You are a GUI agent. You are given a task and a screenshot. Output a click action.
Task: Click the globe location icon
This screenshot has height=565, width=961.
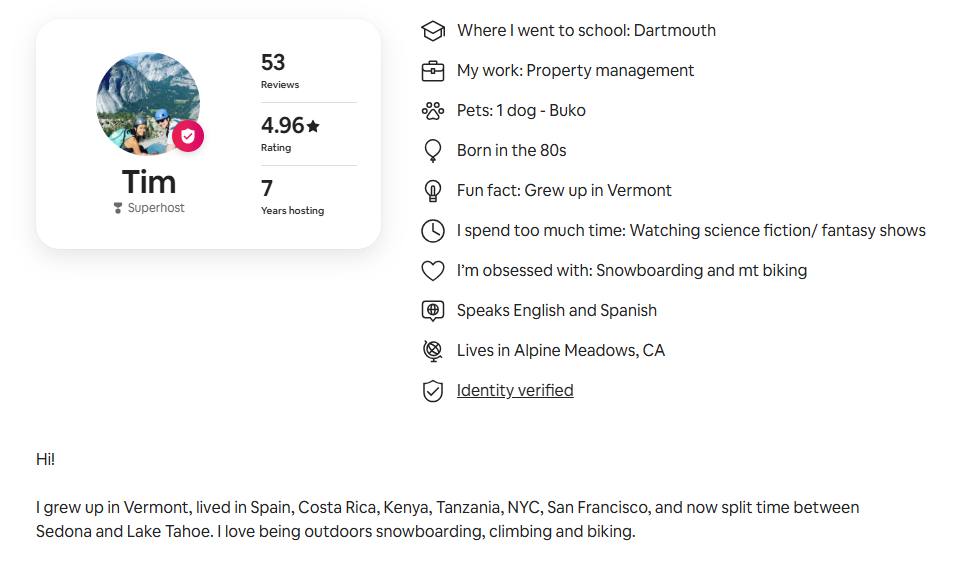click(x=432, y=351)
